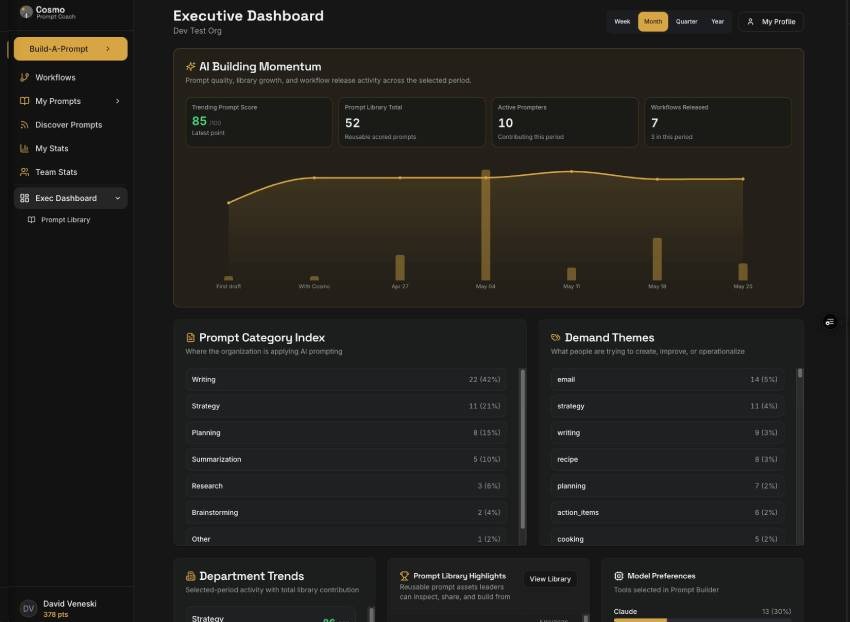Select the Month time range
The height and width of the screenshot is (622, 850).
coord(653,22)
